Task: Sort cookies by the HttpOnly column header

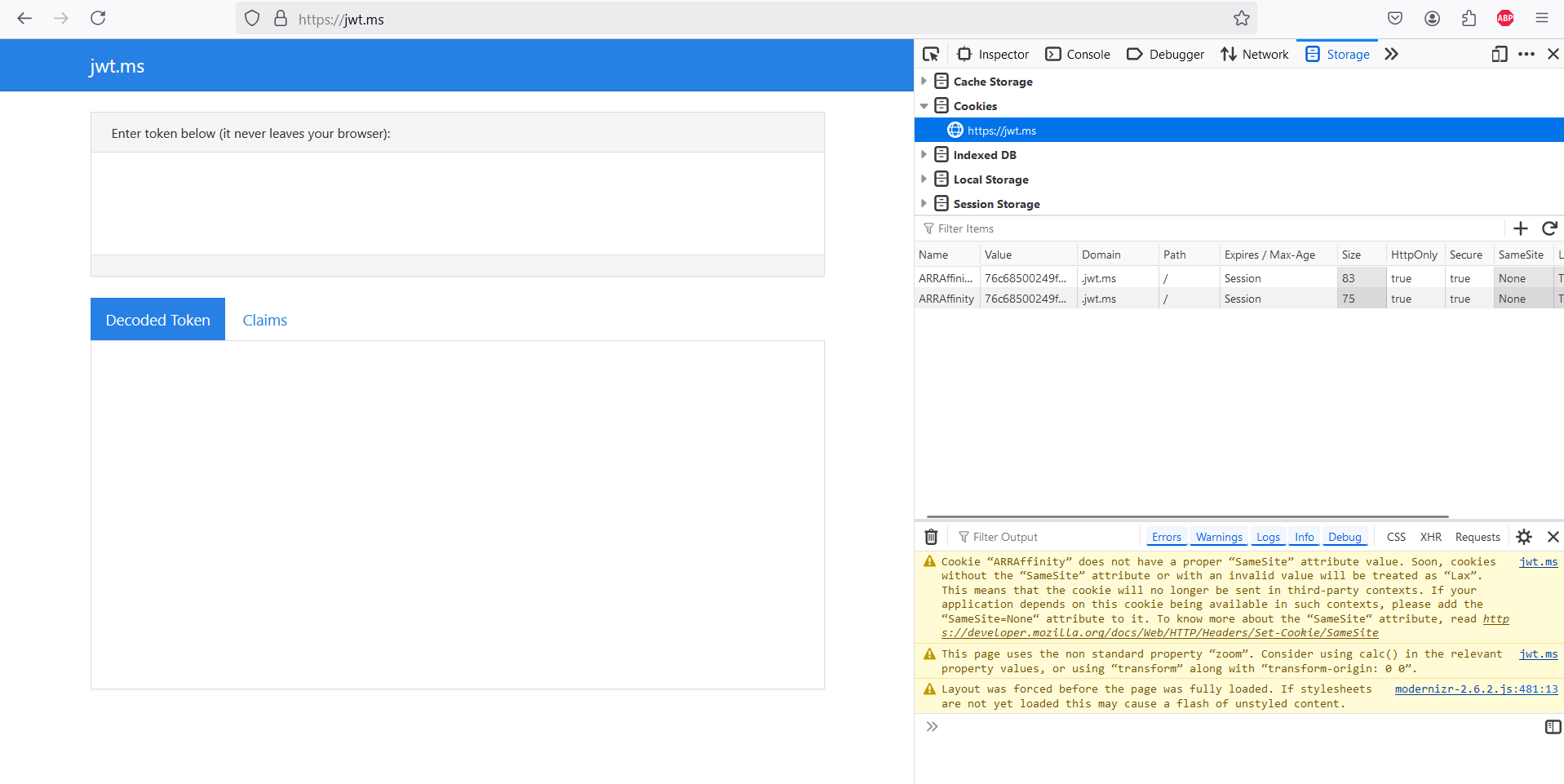Action: pos(1415,255)
